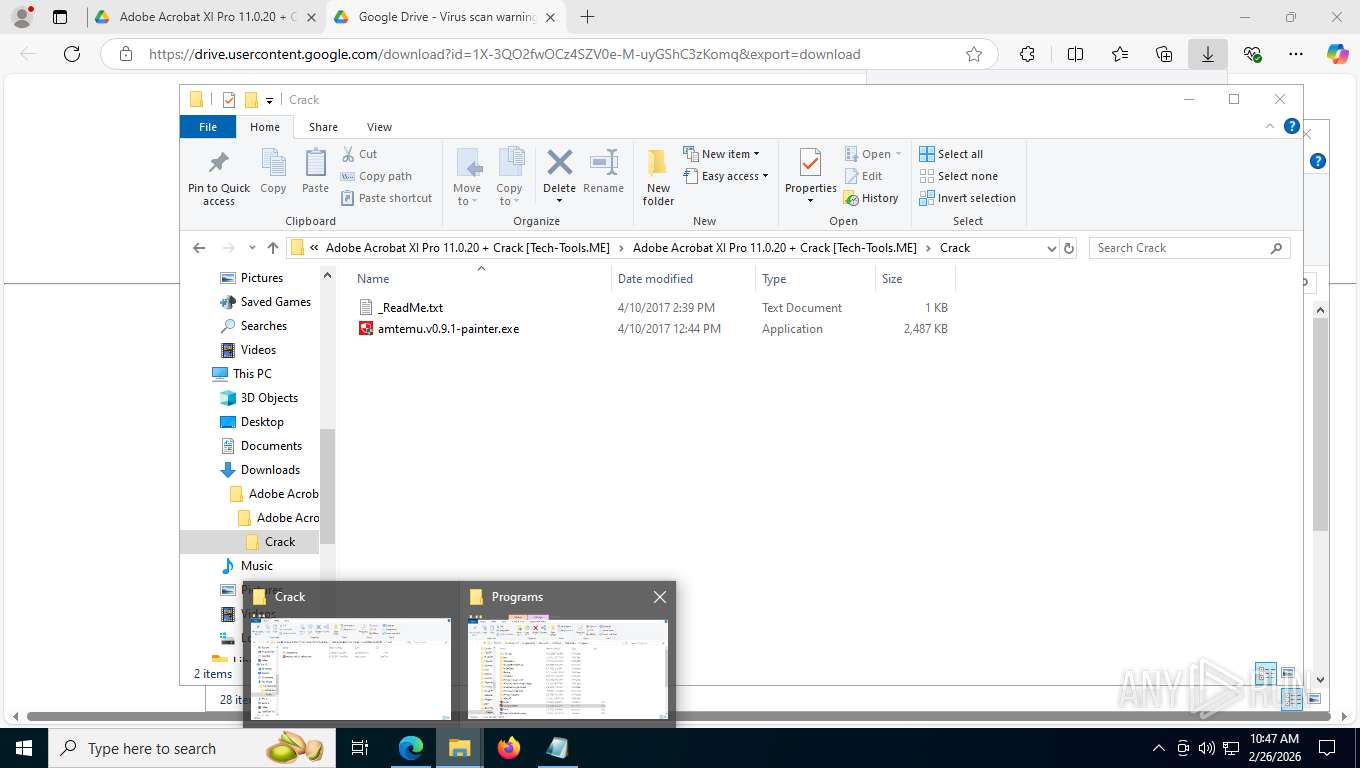Open Edge Split screen icon
The width and height of the screenshot is (1360, 768).
[x=1075, y=54]
